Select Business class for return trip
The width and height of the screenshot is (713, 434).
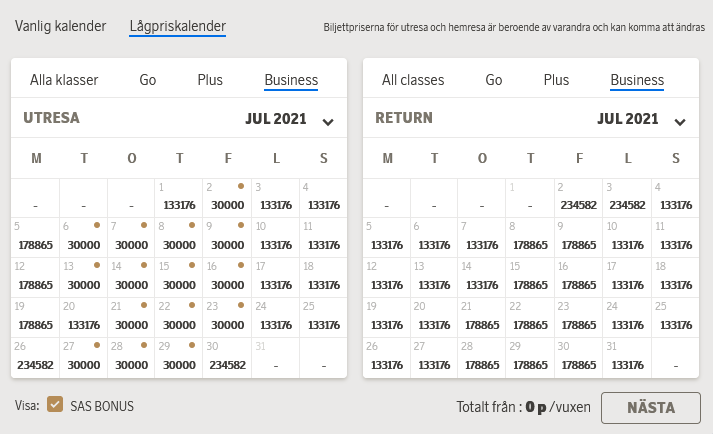pos(637,80)
